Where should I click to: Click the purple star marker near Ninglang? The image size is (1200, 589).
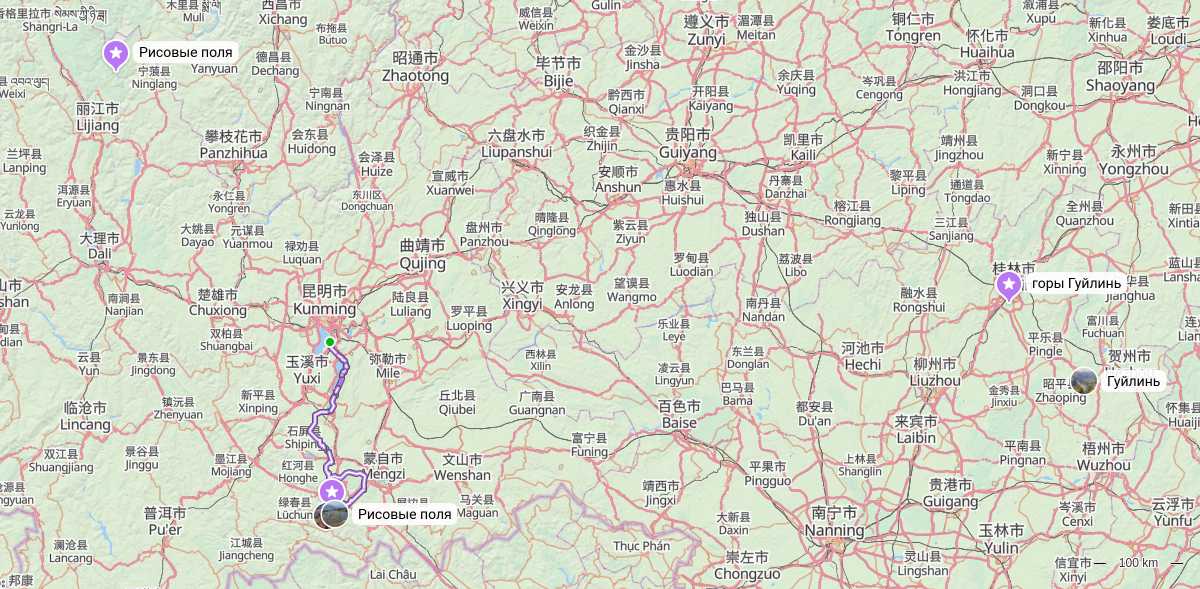[x=116, y=53]
